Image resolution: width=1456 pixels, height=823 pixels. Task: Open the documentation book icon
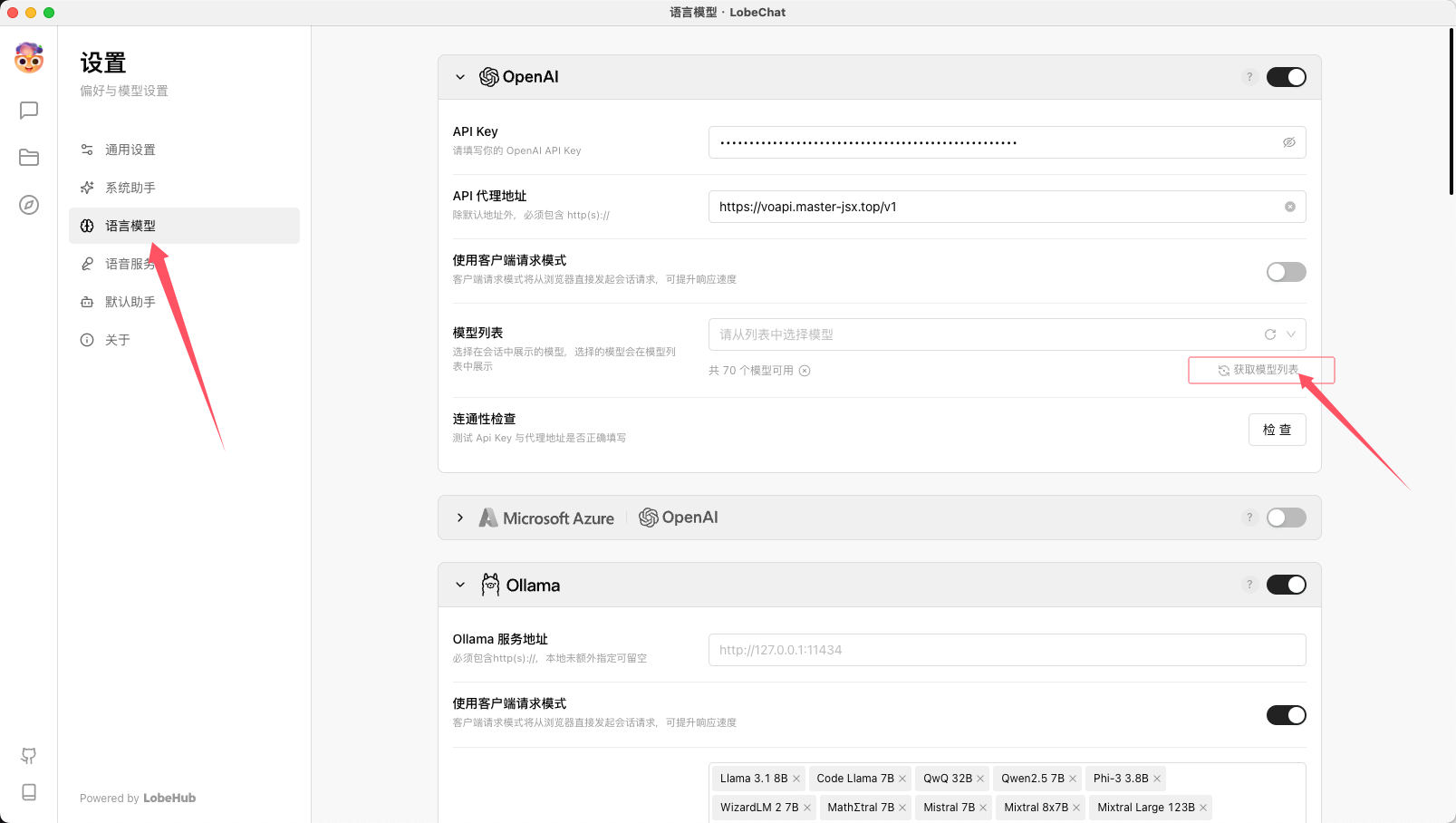tap(29, 792)
